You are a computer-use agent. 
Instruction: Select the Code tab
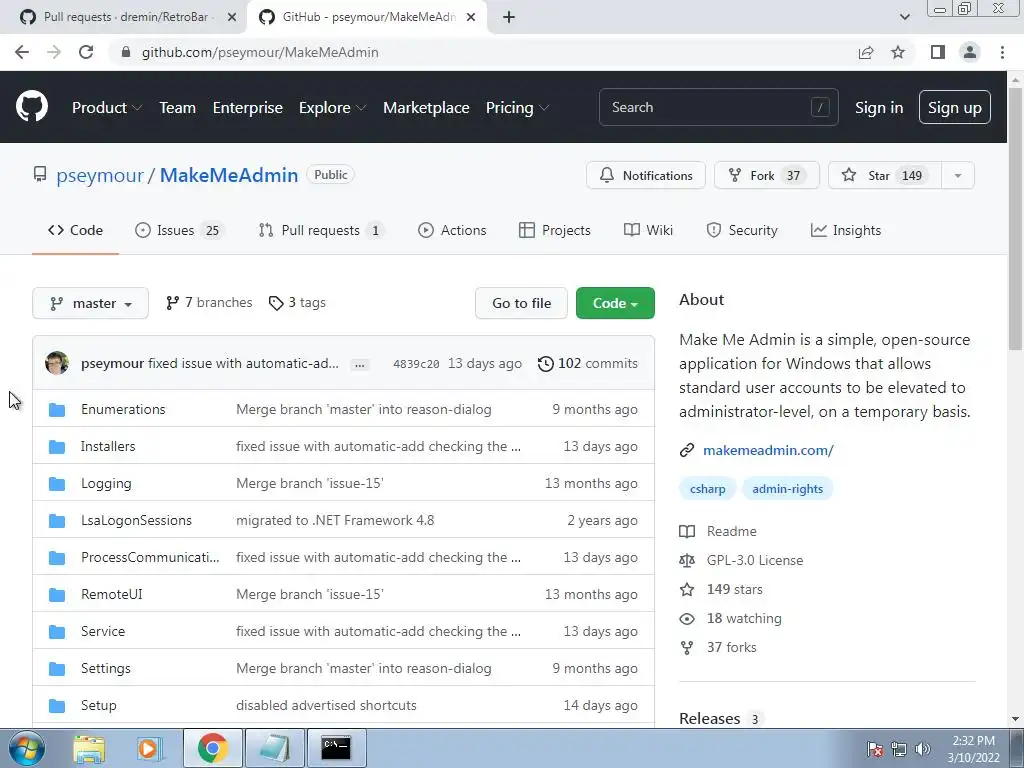[x=75, y=231]
